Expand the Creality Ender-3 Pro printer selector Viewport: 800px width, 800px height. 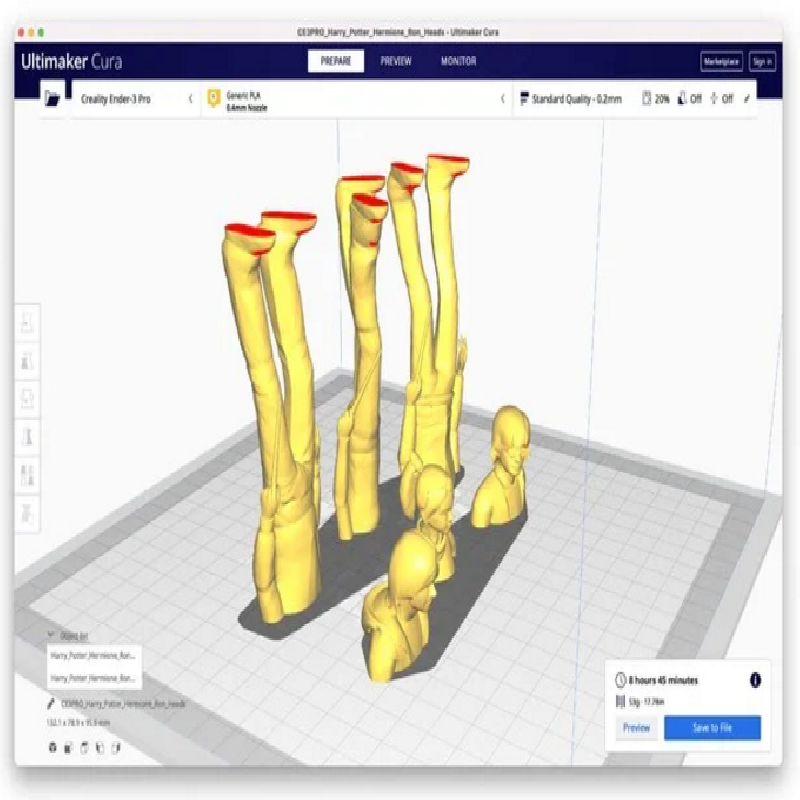pyautogui.click(x=135, y=99)
